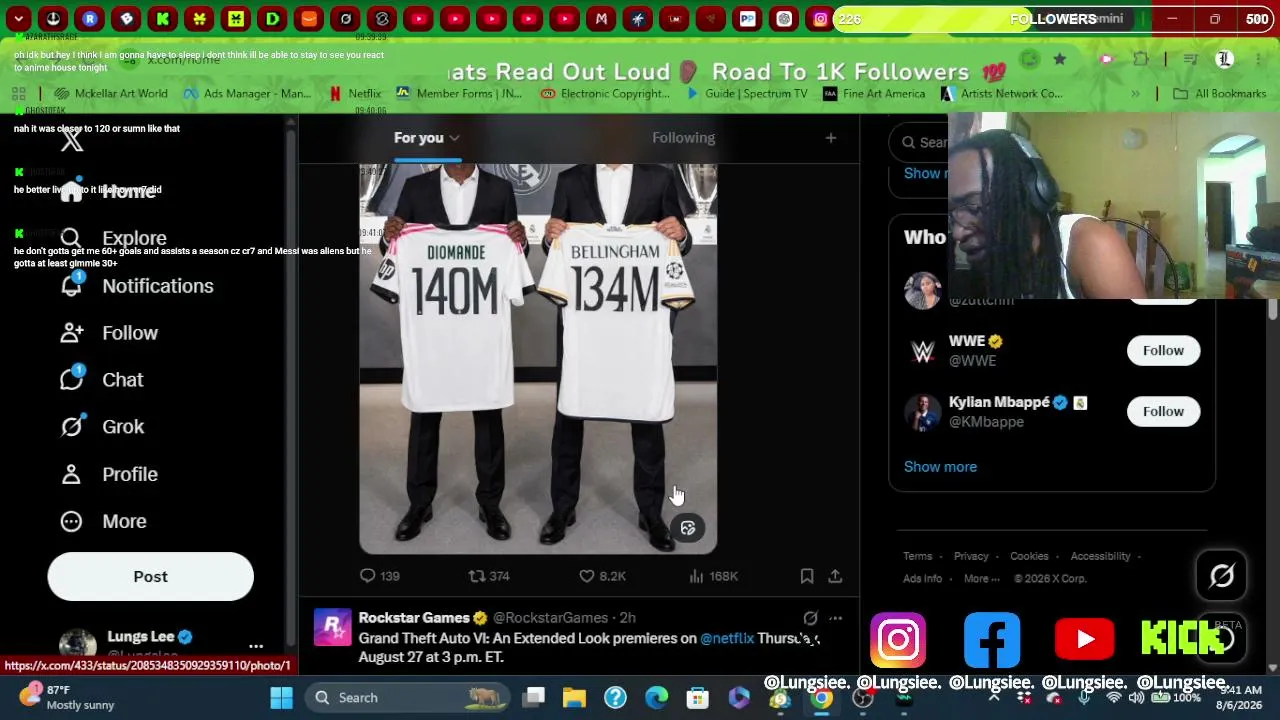Image resolution: width=1280 pixels, height=720 pixels.
Task: Open the X logo home link
Action: (72, 141)
